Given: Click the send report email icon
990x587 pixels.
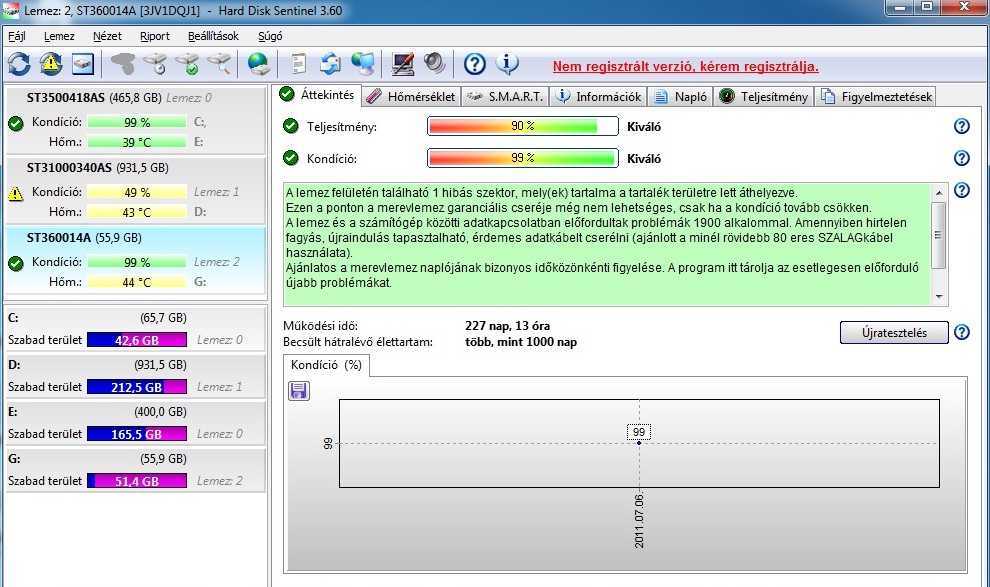Looking at the screenshot, I should [x=330, y=64].
